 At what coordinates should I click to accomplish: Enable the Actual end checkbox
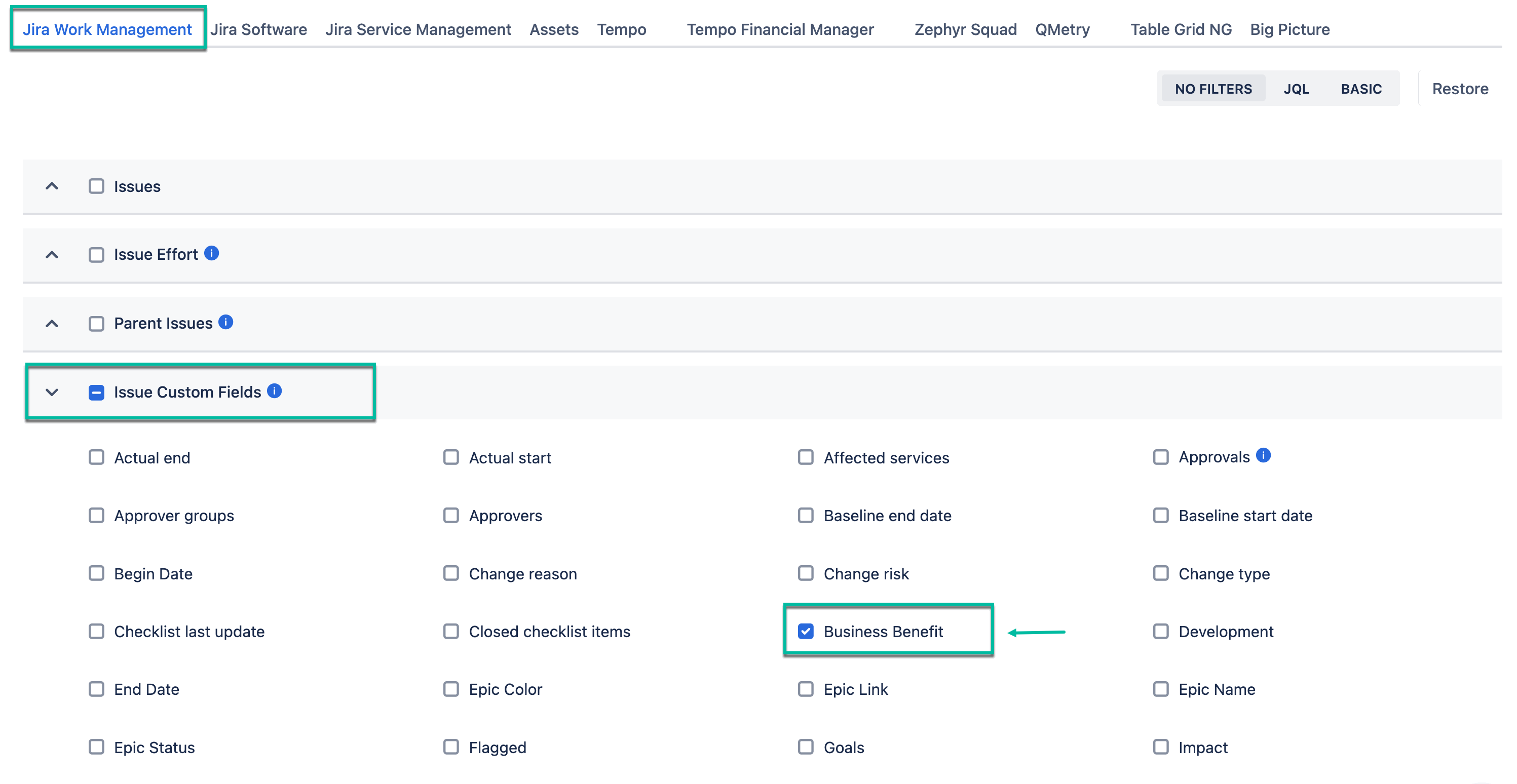click(x=96, y=457)
